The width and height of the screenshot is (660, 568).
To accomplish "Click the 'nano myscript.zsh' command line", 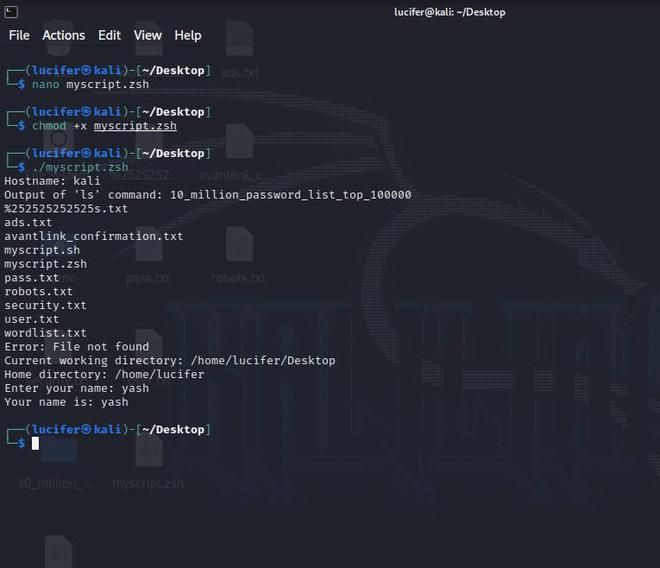I will point(90,84).
